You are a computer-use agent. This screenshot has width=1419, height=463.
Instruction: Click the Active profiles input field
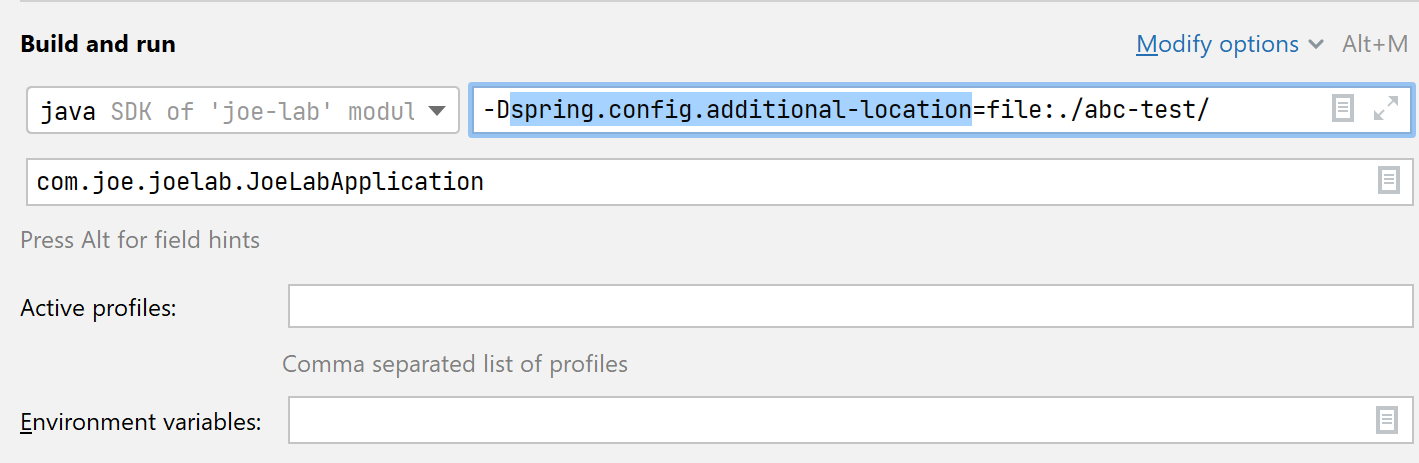(x=850, y=307)
